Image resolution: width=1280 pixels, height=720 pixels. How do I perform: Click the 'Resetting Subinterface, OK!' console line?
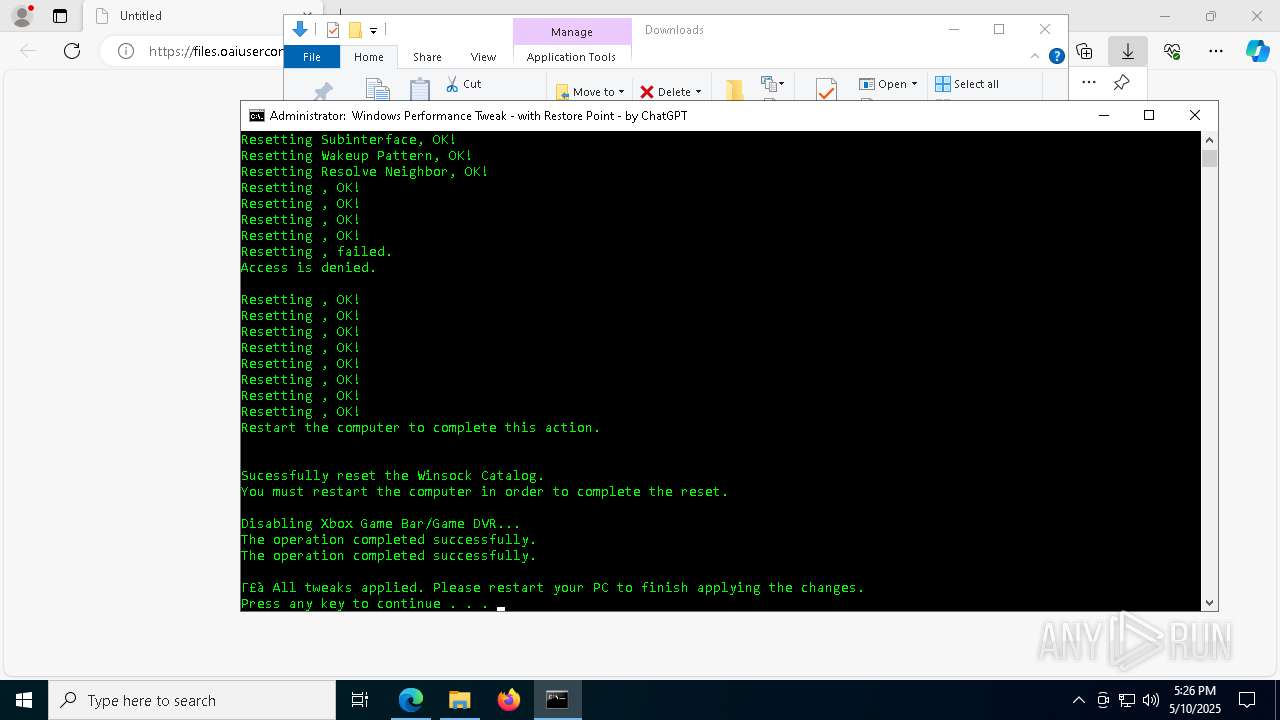tap(349, 139)
